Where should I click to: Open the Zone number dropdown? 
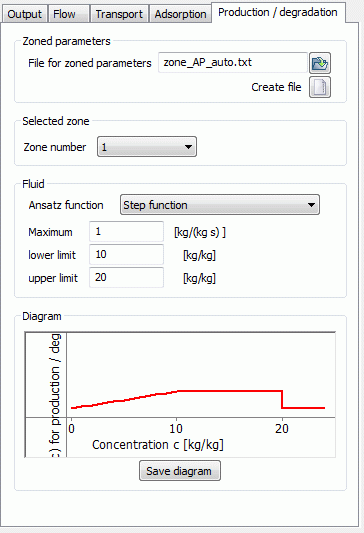[x=147, y=147]
